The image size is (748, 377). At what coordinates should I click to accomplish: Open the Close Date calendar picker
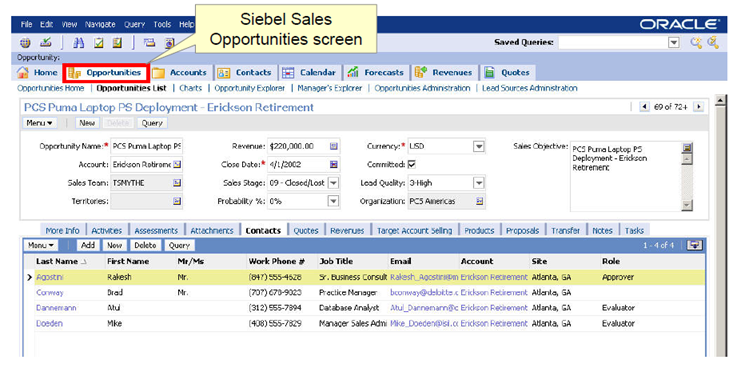click(x=333, y=165)
